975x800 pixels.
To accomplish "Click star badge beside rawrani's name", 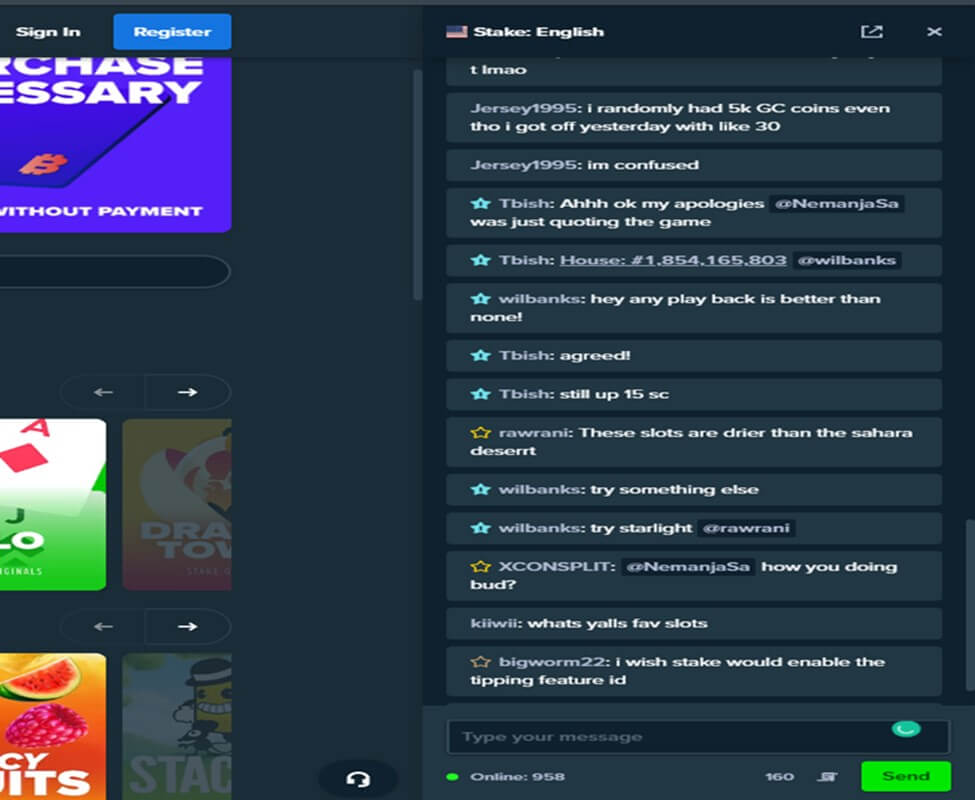I will (480, 433).
